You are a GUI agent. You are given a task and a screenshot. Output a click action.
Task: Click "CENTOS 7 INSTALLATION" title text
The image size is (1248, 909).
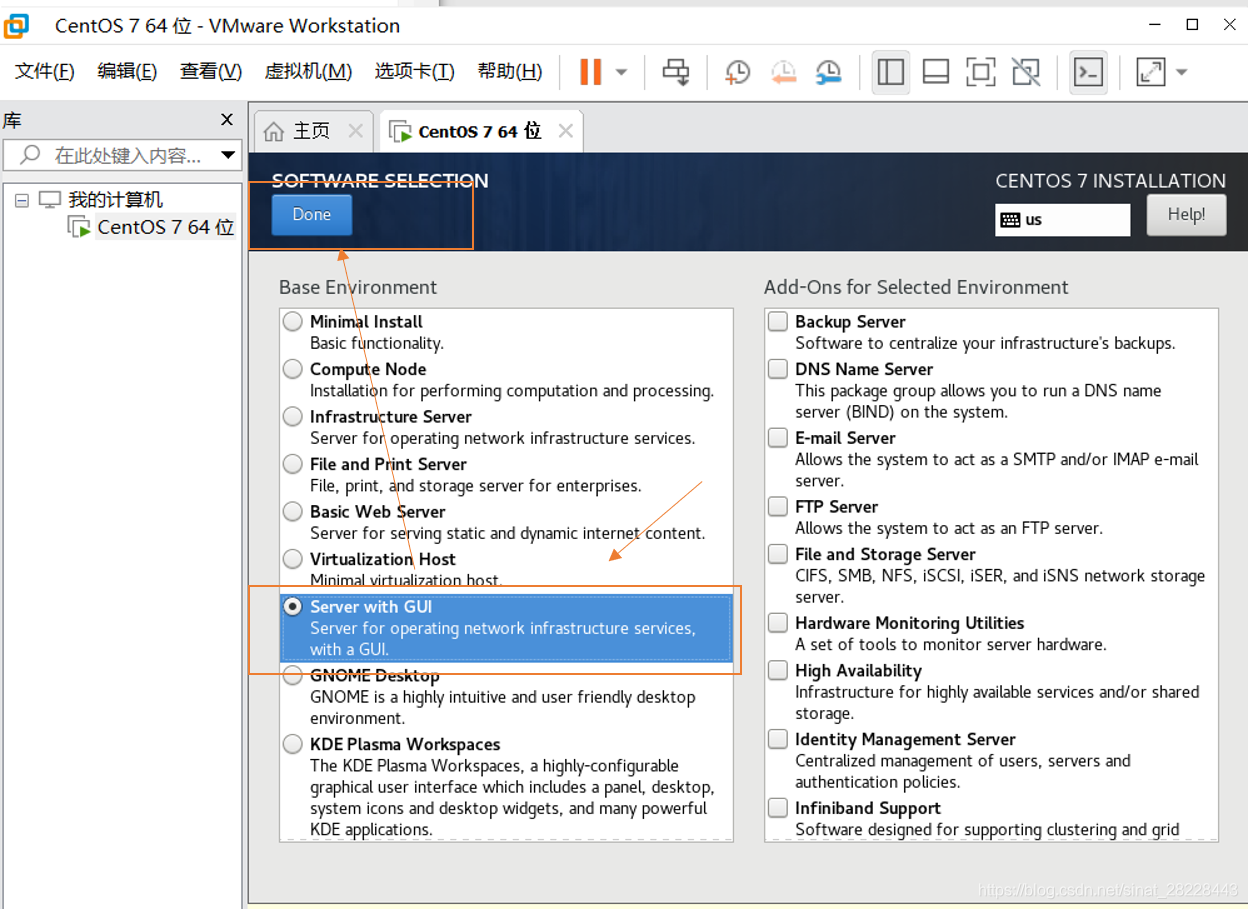click(1110, 181)
